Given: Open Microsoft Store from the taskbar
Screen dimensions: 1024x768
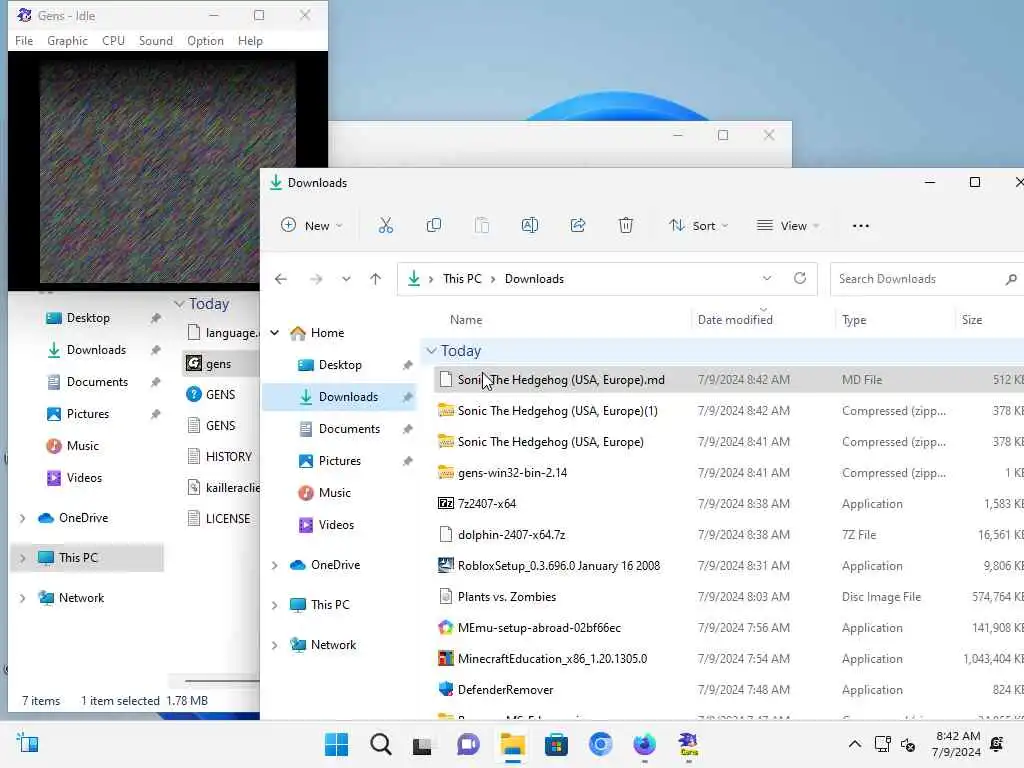Looking at the screenshot, I should point(556,744).
